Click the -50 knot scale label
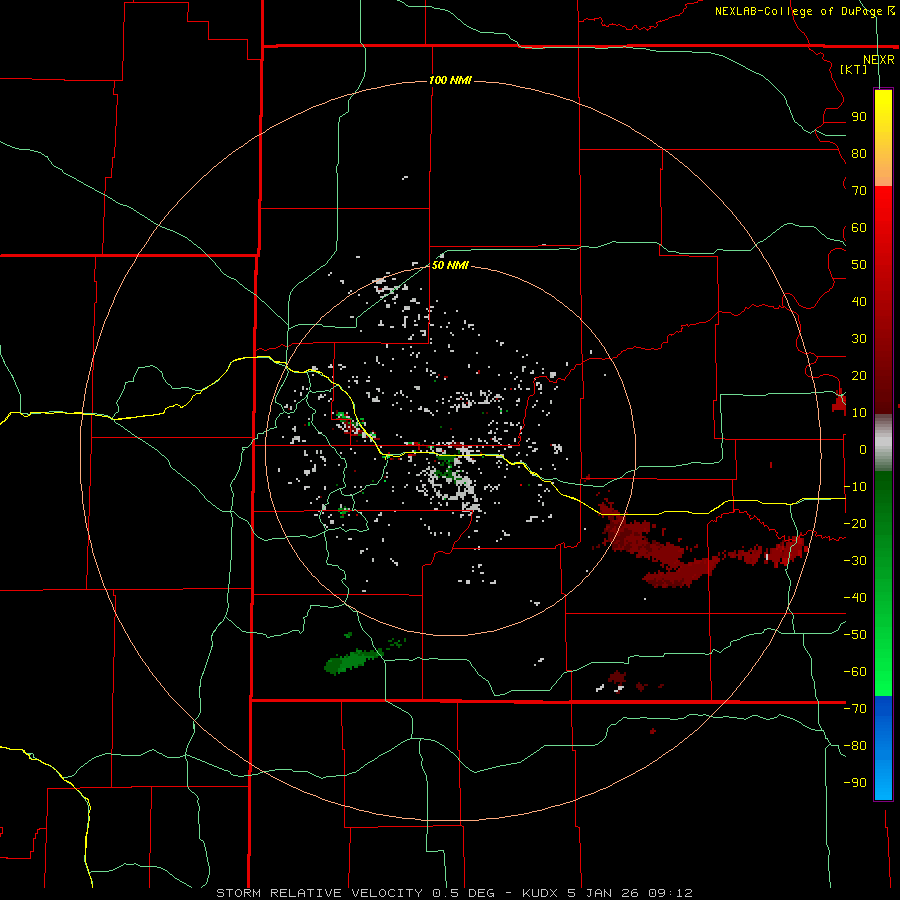900x900 pixels. click(855, 635)
